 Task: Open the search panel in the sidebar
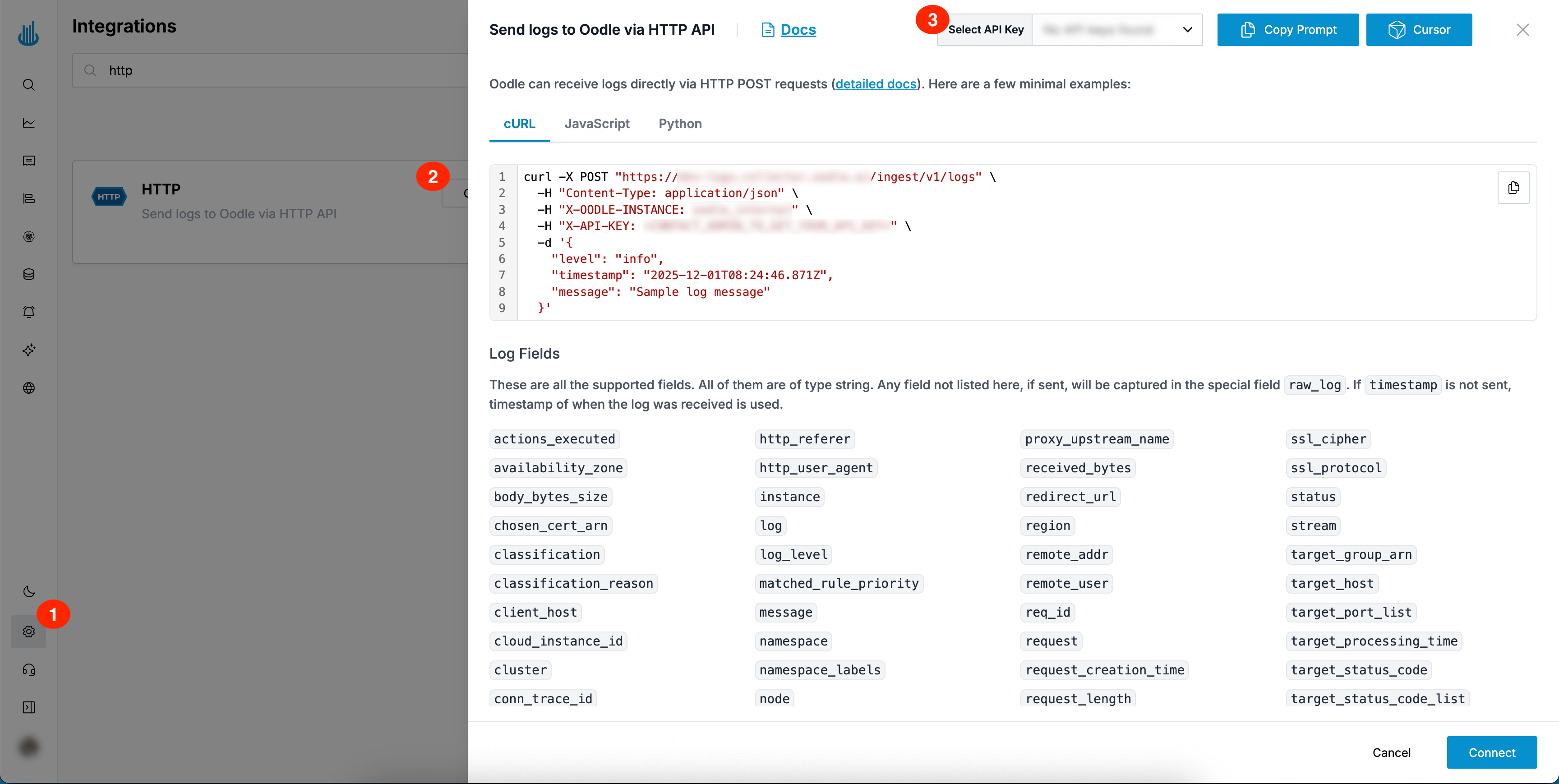point(28,85)
